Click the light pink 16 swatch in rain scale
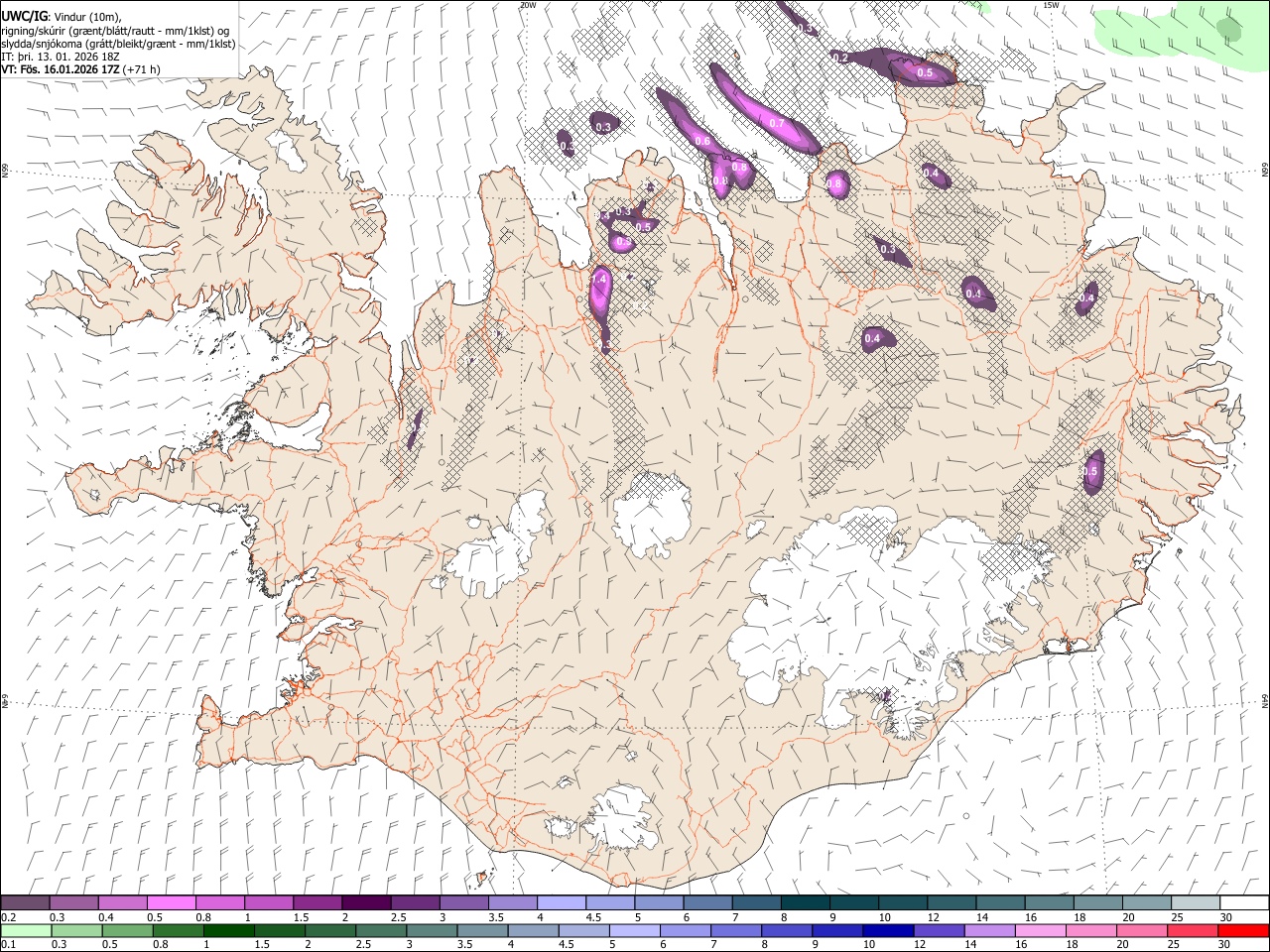Image resolution: width=1270 pixels, height=952 pixels. (x=1040, y=930)
